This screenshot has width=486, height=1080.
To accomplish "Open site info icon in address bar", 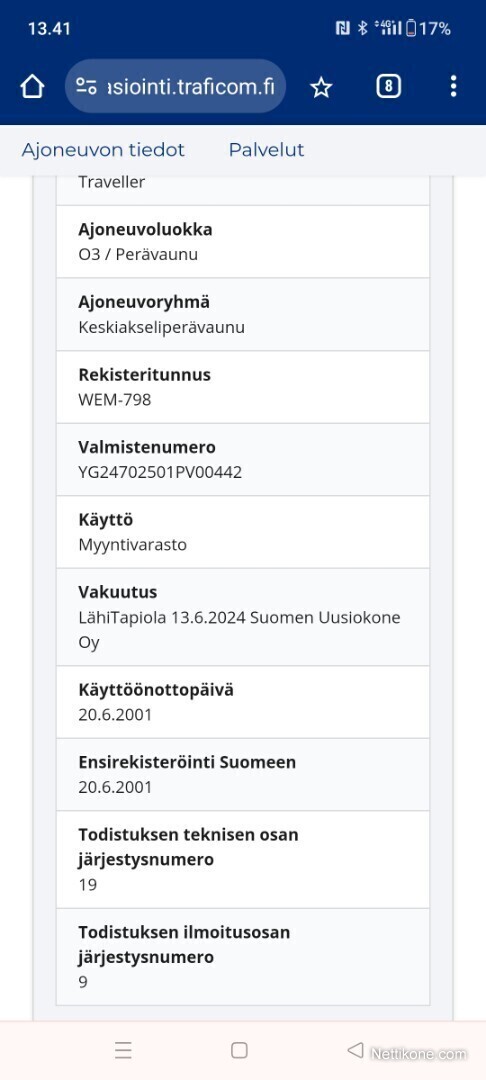I will pyautogui.click(x=87, y=87).
